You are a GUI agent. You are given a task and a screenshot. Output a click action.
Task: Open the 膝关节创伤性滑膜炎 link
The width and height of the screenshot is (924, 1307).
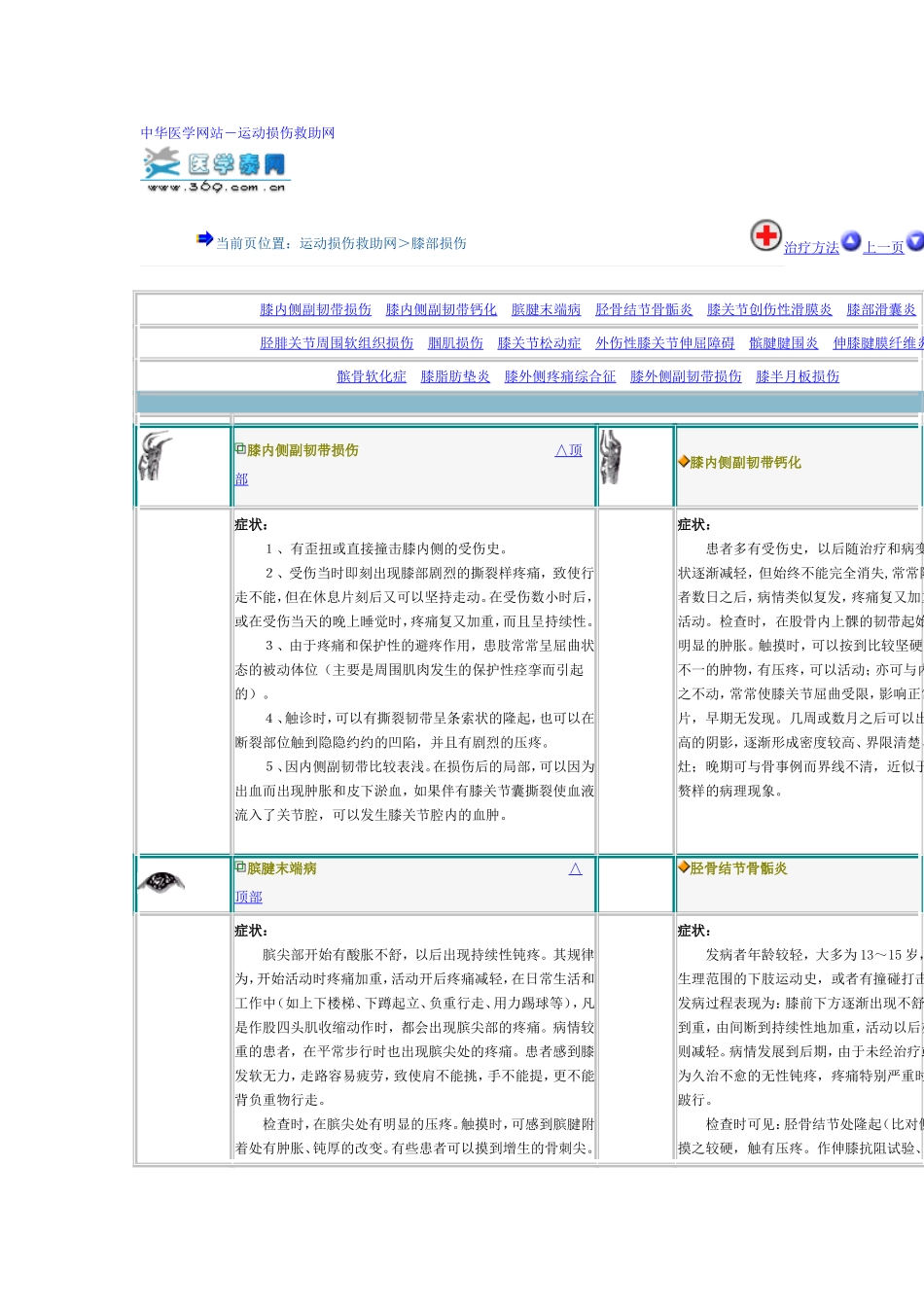(x=769, y=310)
